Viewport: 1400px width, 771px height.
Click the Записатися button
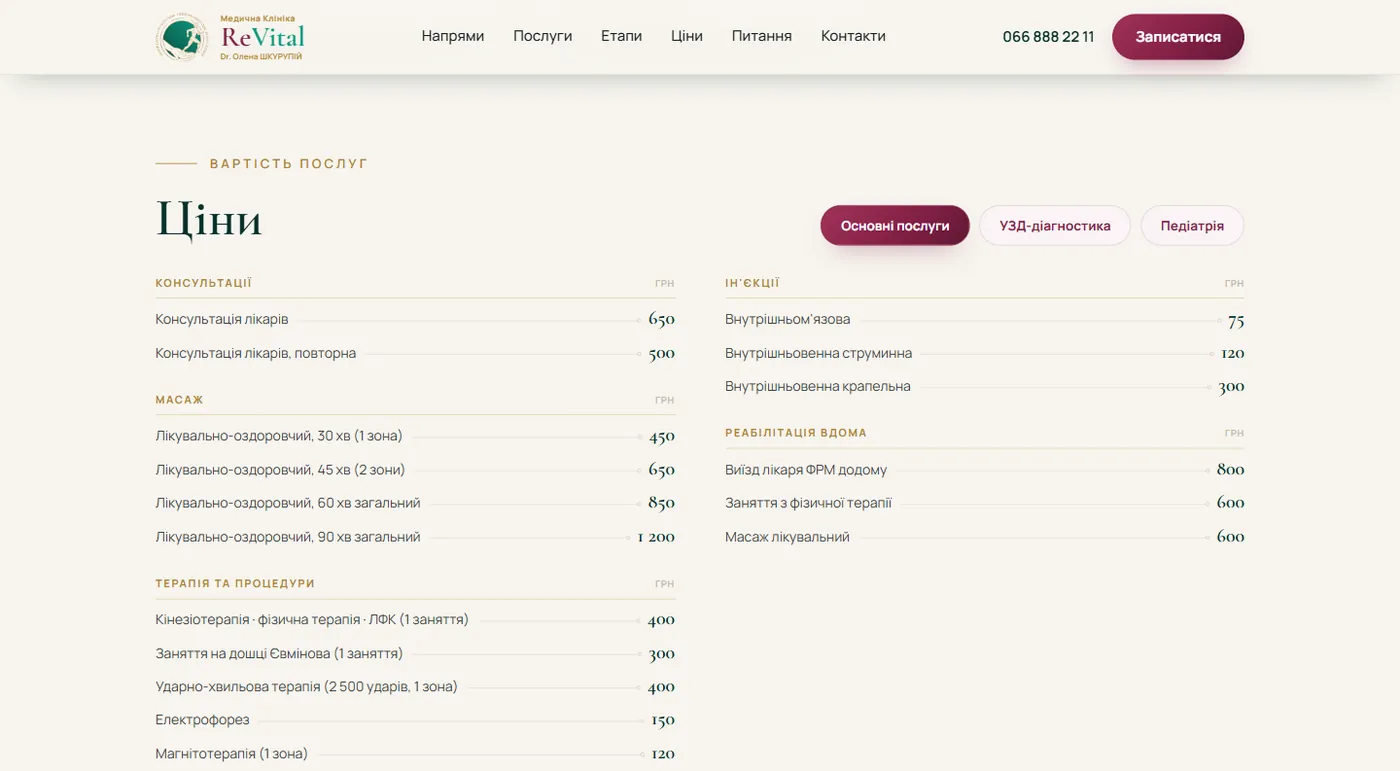pyautogui.click(x=1178, y=37)
